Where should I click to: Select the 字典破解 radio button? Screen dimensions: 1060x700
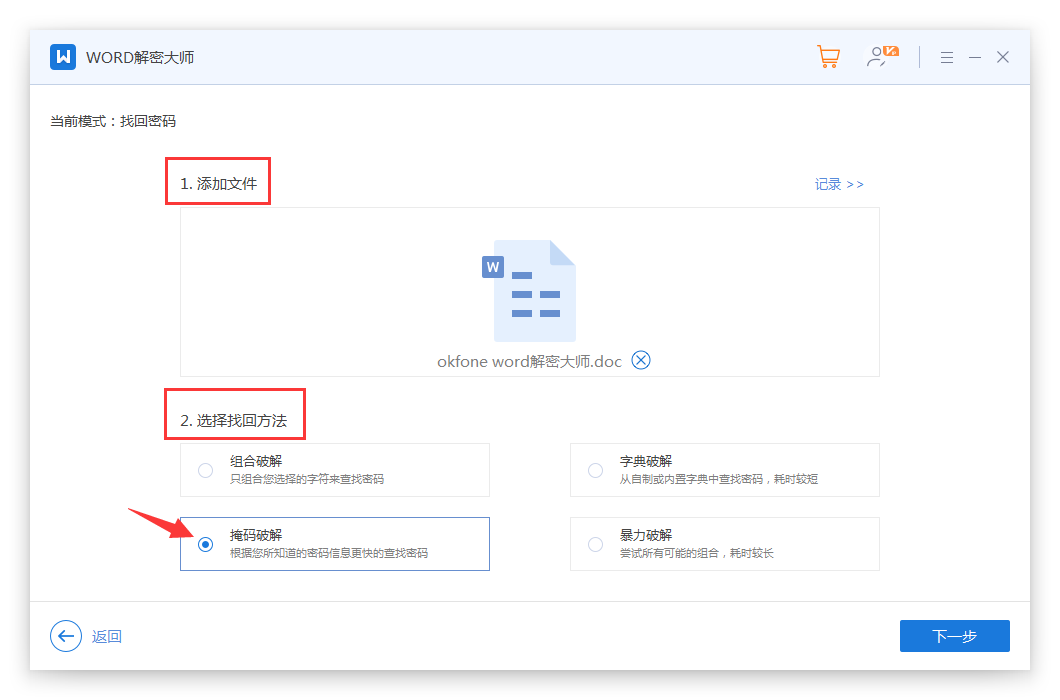[596, 470]
